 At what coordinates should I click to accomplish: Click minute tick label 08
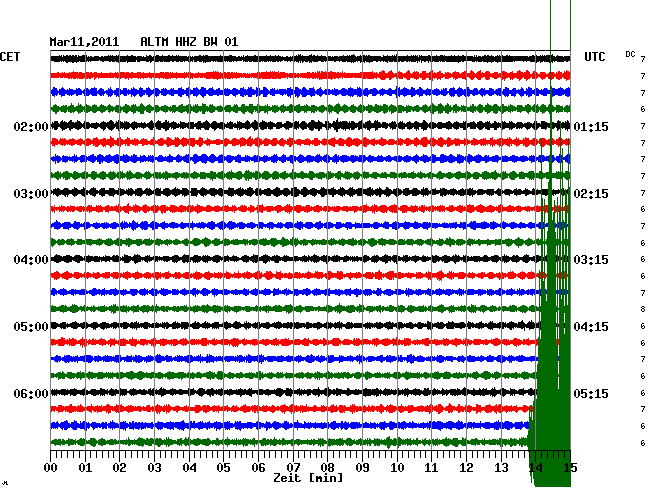pos(327,468)
